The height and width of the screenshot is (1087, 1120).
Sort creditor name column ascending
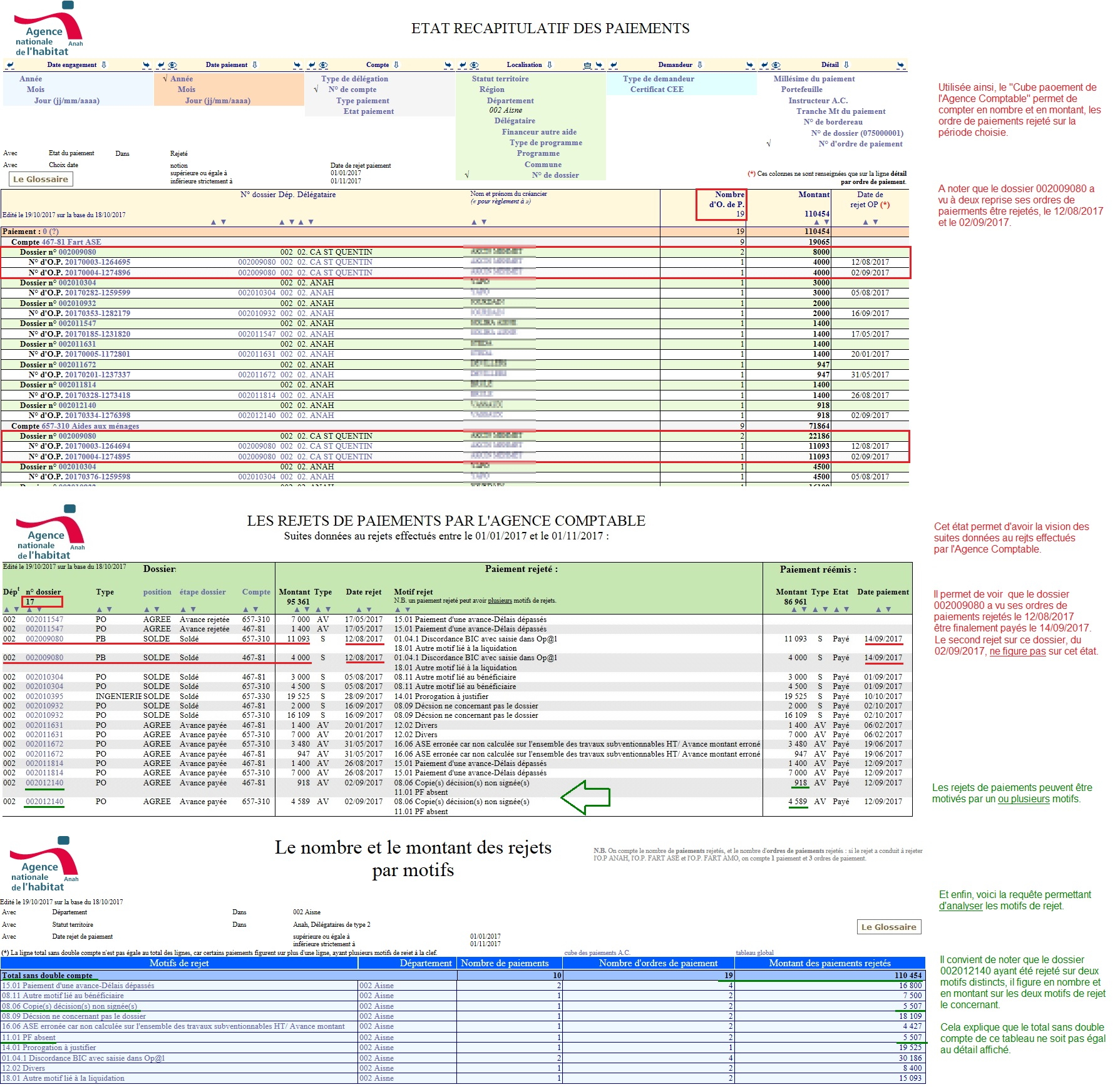(474, 222)
